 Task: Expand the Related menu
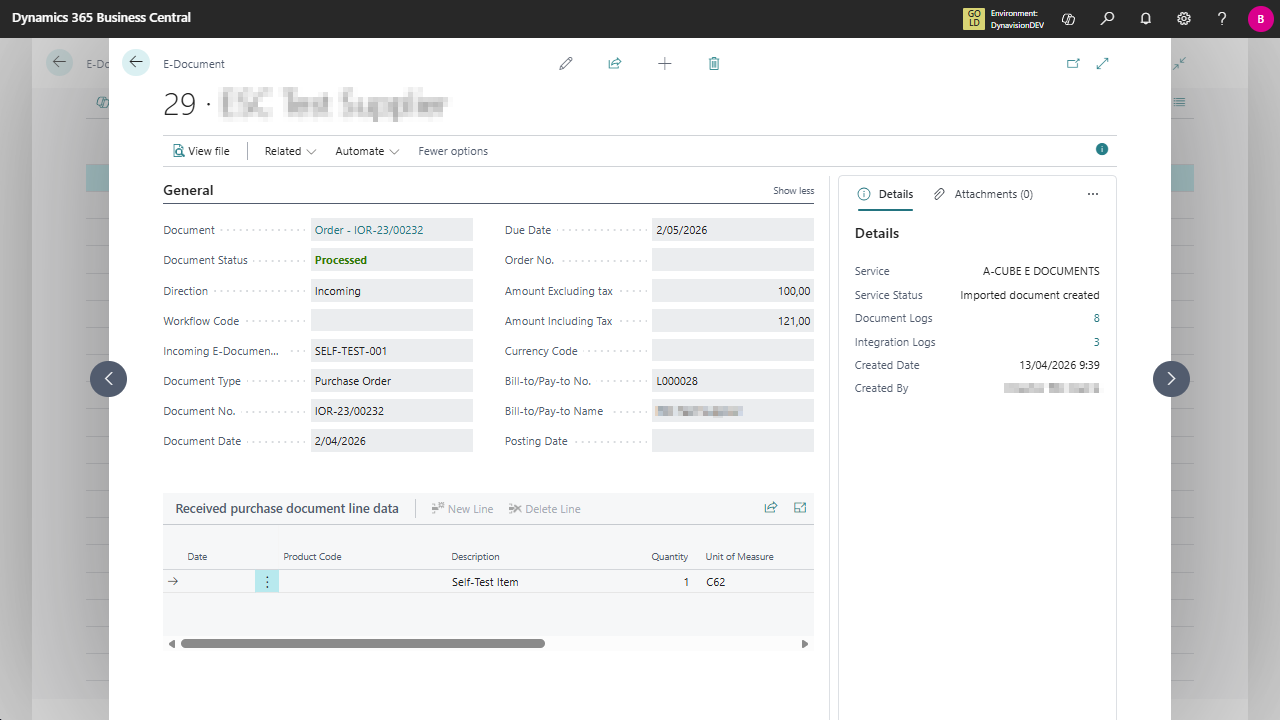(x=290, y=151)
